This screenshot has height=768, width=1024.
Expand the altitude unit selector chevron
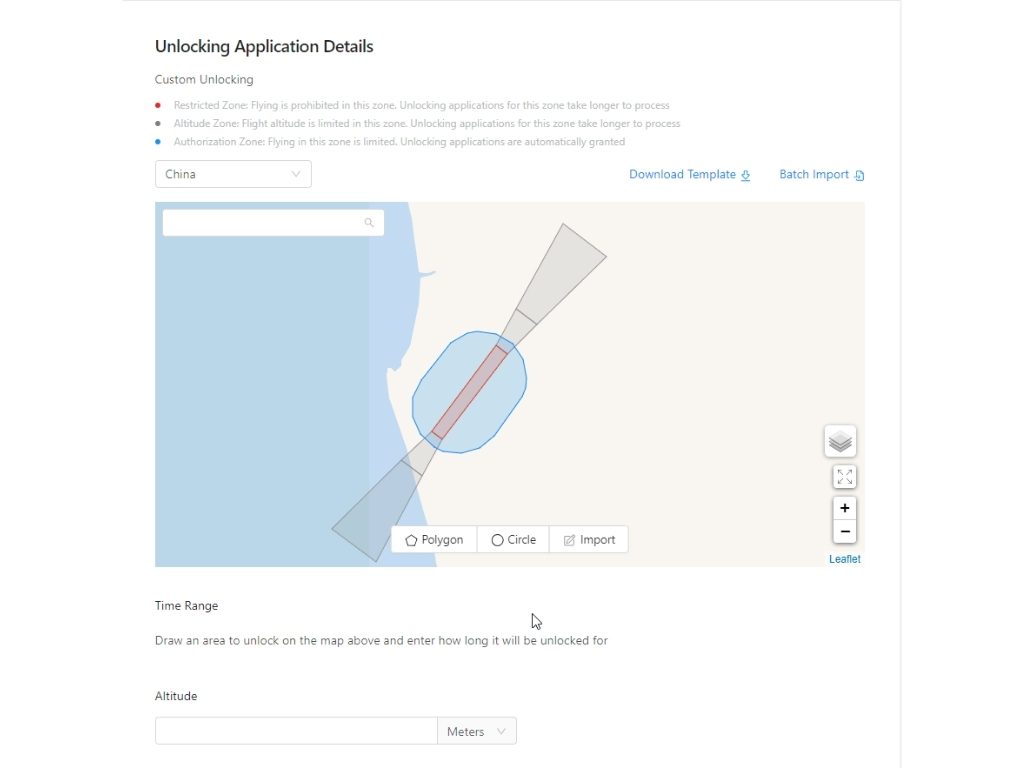[502, 730]
